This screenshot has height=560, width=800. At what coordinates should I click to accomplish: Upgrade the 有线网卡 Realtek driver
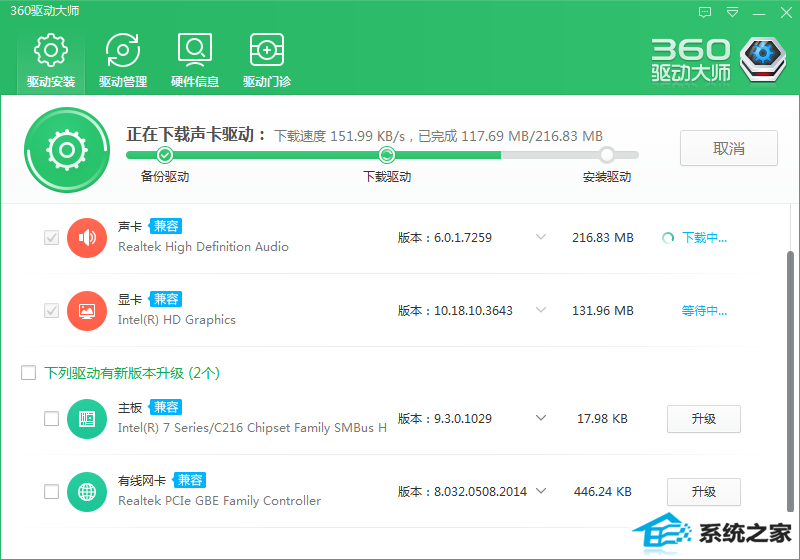coord(704,492)
